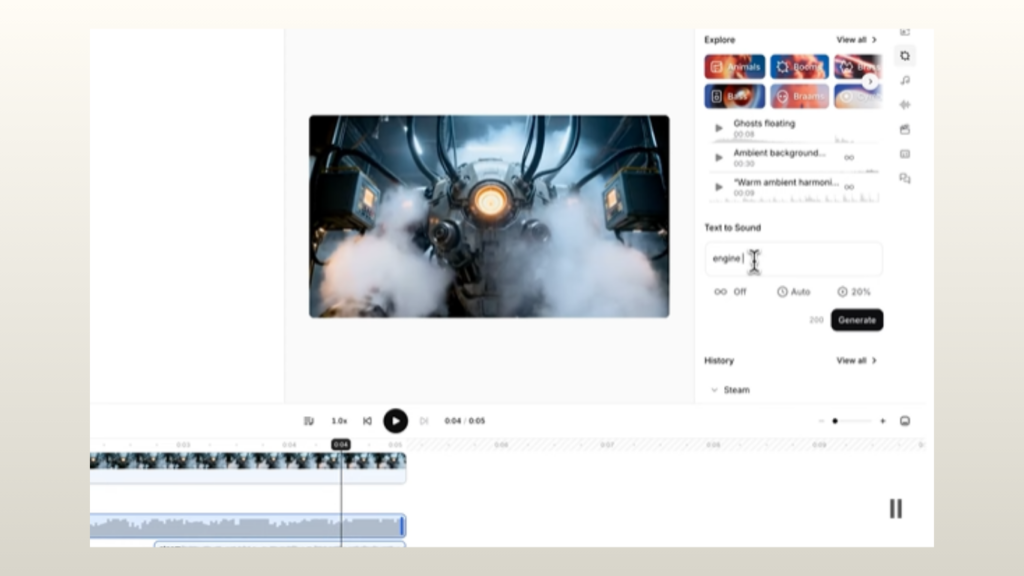Click the 0:04 playhead marker
The height and width of the screenshot is (576, 1024).
[x=341, y=444]
